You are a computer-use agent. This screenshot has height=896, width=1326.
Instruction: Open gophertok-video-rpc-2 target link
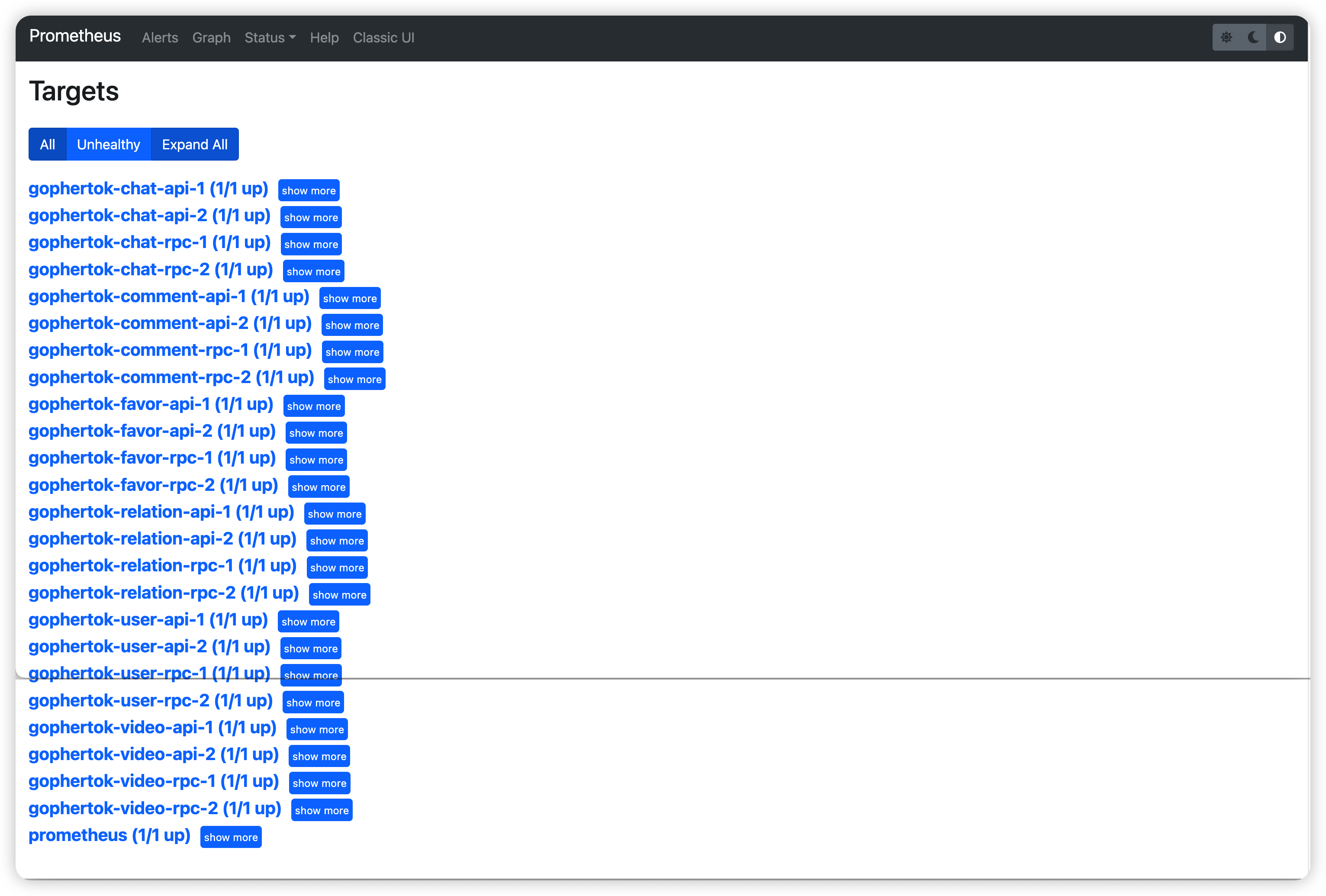(154, 808)
